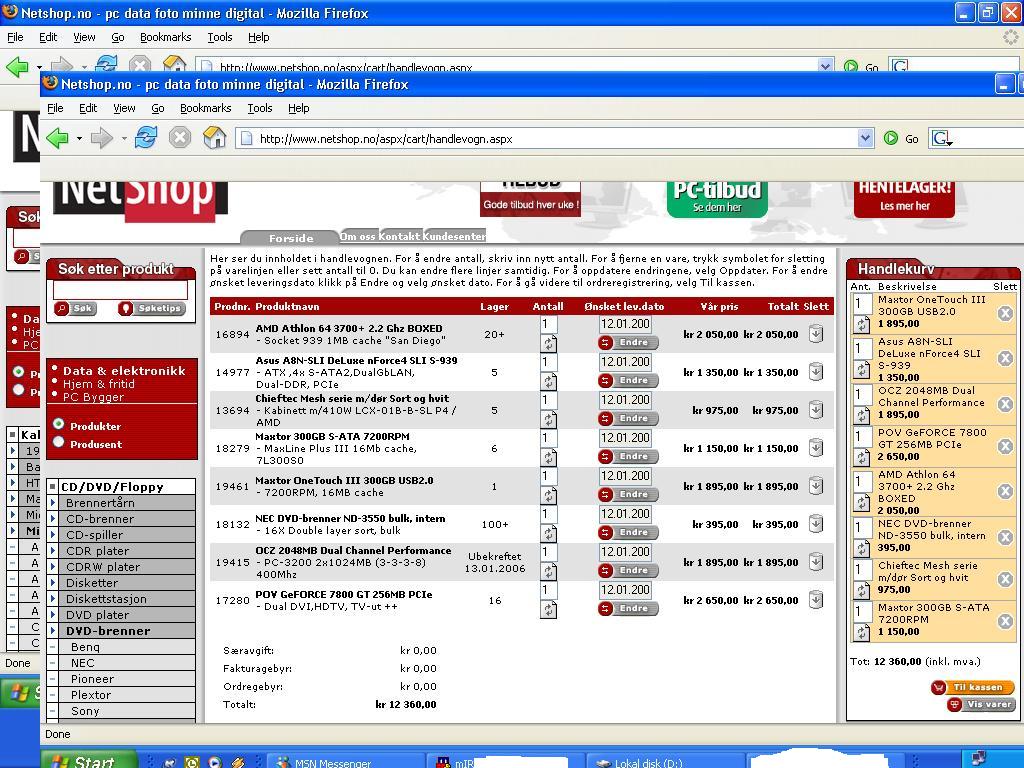The image size is (1024, 768).
Task: Collapse CD/DVD/Floppy category
Action: [x=53, y=487]
